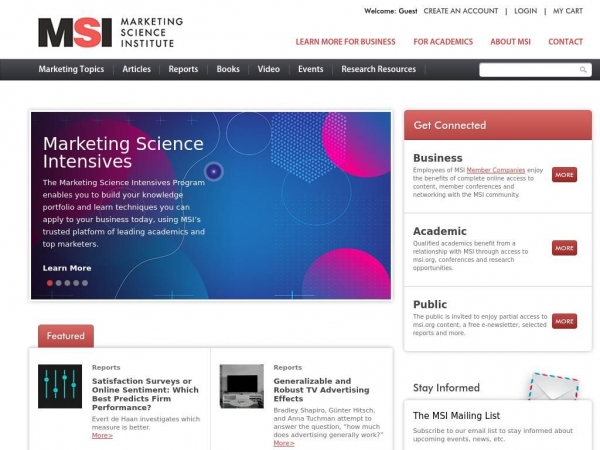
Task: Open Satisfaction Surveys or Online Sentiment article
Action: (145, 394)
